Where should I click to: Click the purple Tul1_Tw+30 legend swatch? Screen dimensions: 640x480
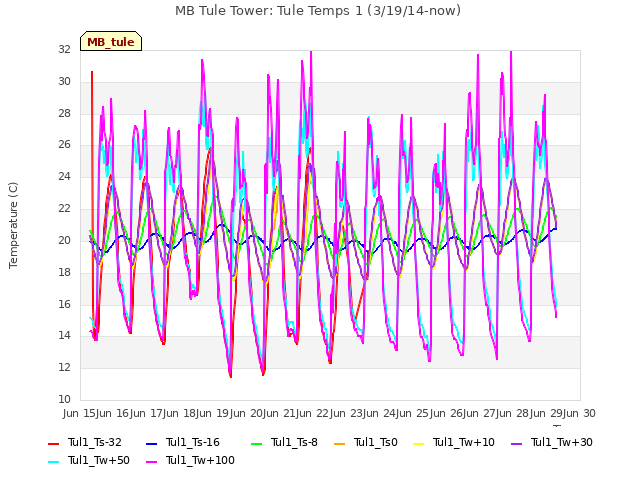tap(517, 444)
